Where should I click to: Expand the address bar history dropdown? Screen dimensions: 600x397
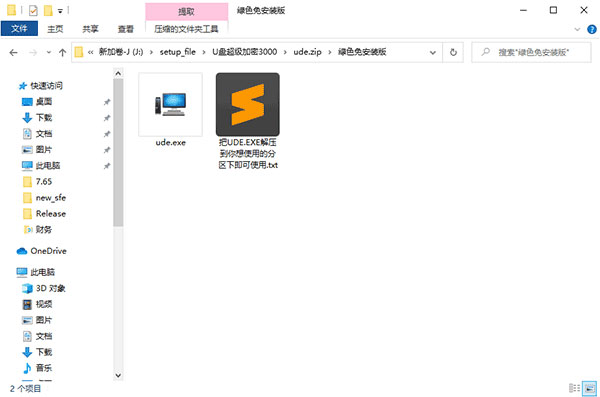click(433, 52)
